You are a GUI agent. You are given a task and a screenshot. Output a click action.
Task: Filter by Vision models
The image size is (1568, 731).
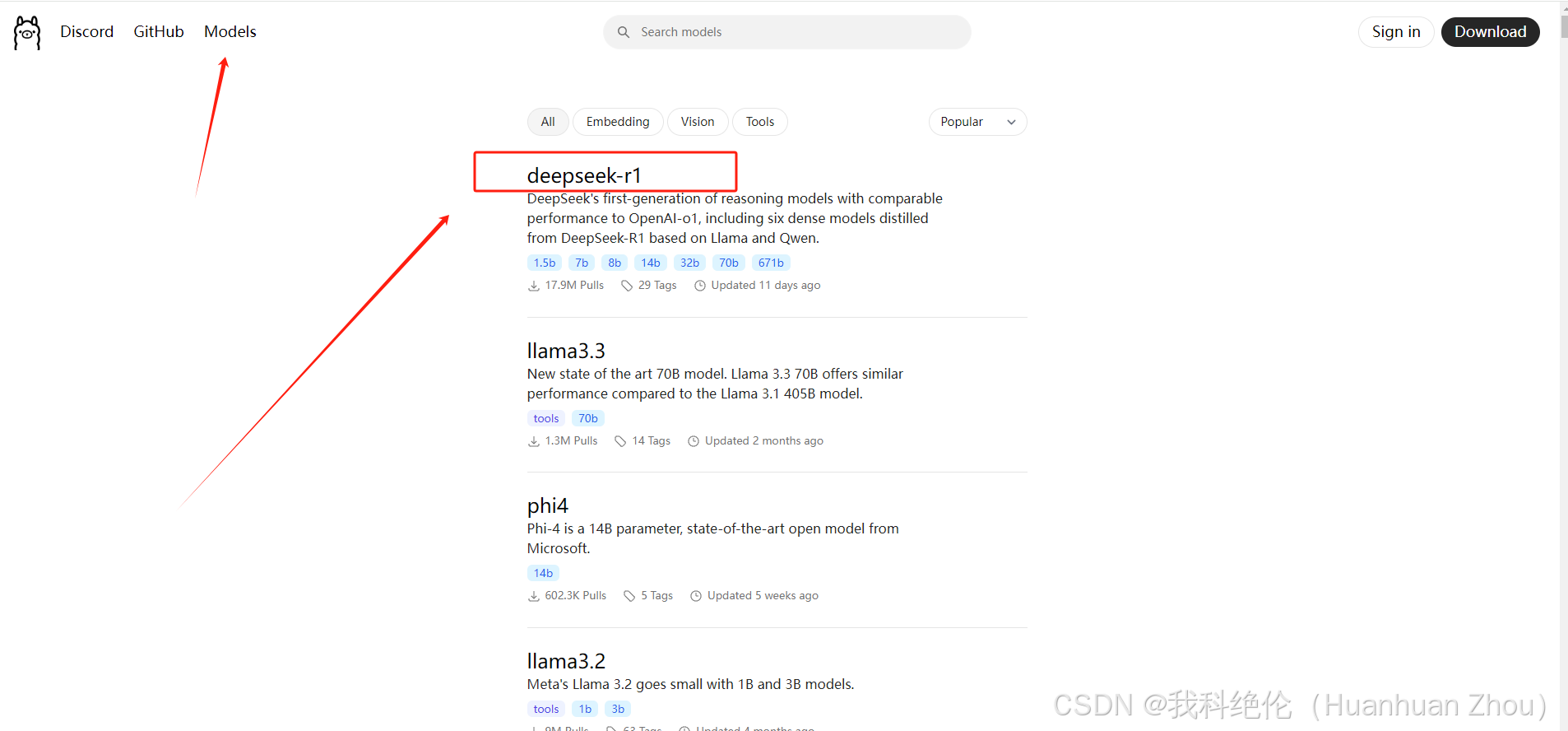pos(698,122)
